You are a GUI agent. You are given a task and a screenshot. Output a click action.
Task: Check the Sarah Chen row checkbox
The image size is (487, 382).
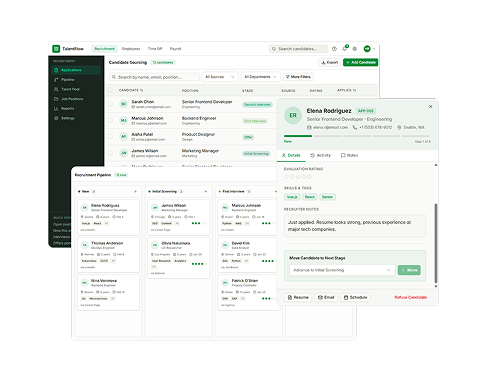tap(110, 104)
